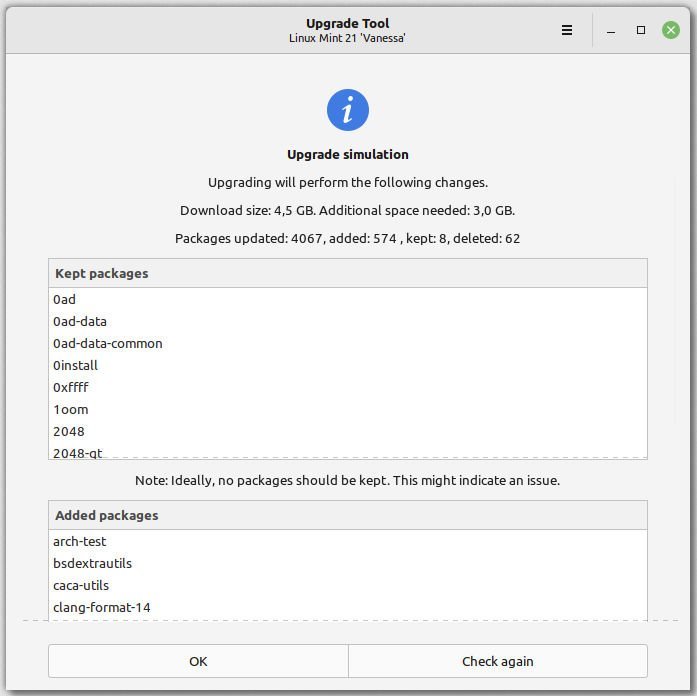The height and width of the screenshot is (696, 697).
Task: Select the 0ad package row
Action: coord(65,299)
